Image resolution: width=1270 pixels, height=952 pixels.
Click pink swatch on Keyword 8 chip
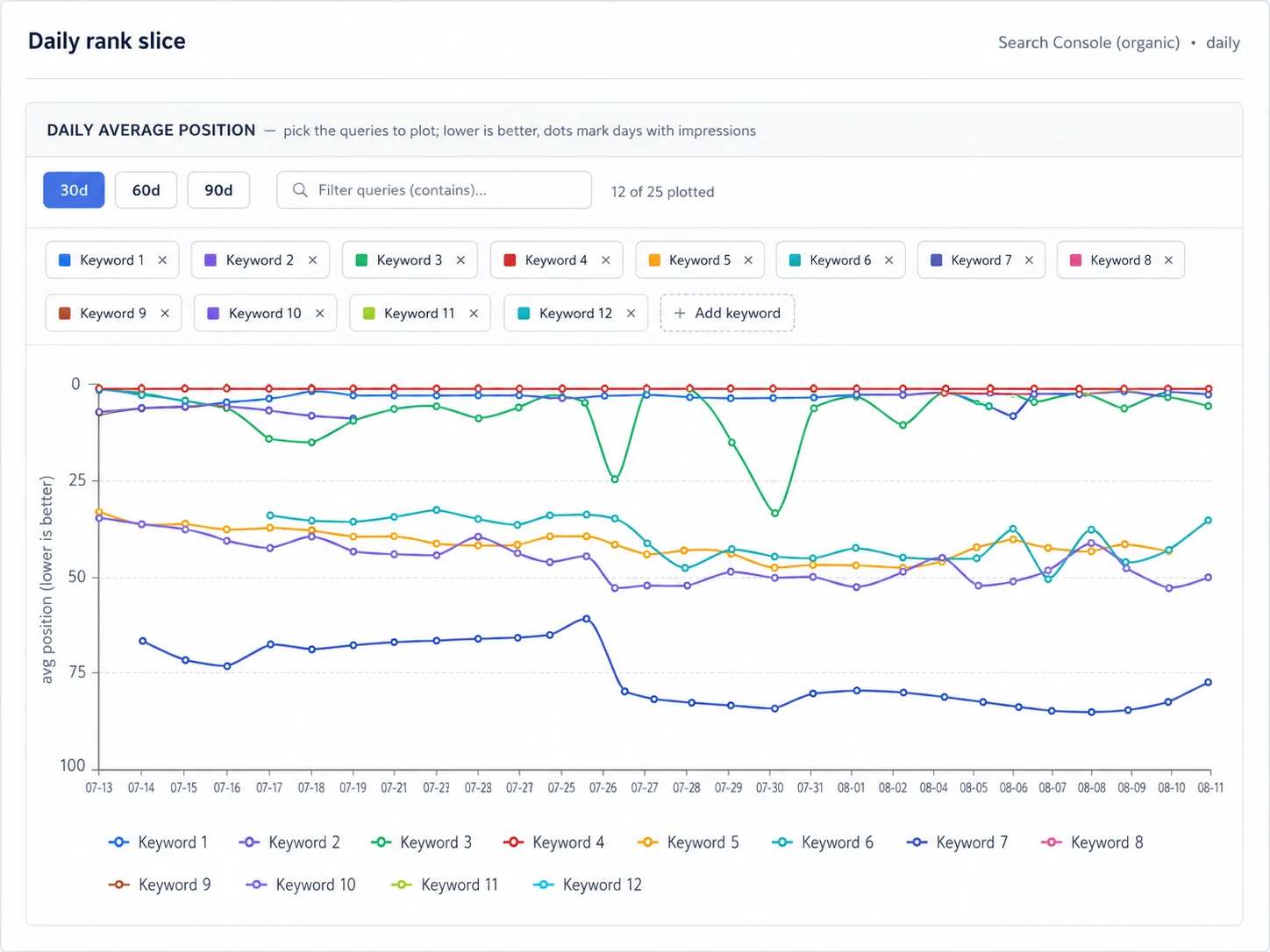[x=1075, y=260]
